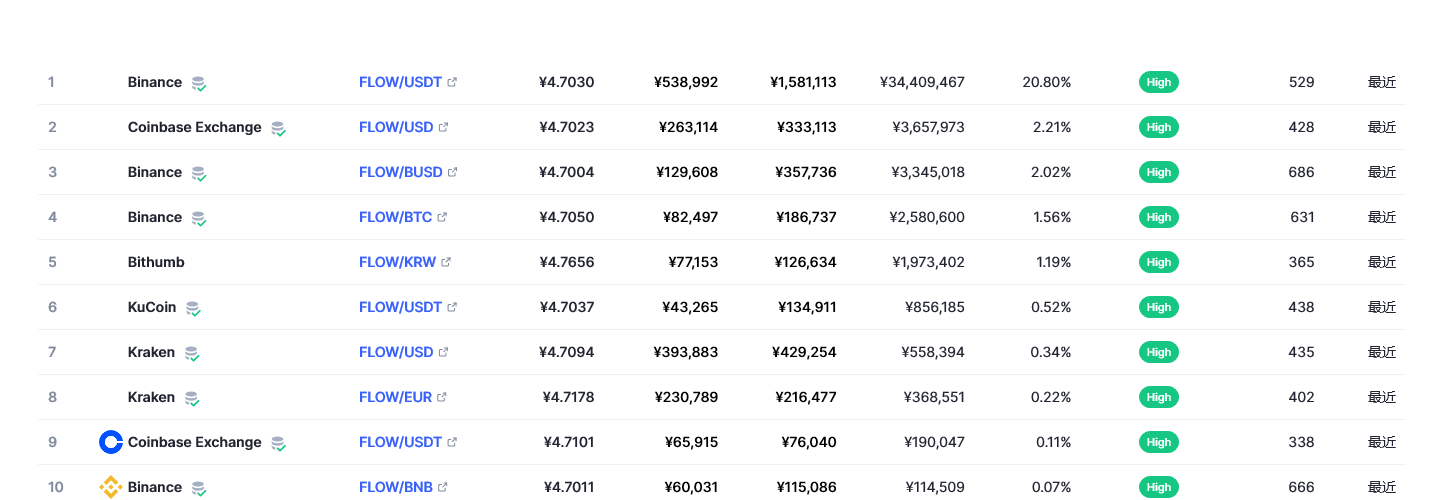Click Coinbase Exchange reserve icon in row 2
1450x500 pixels.
coord(278,128)
